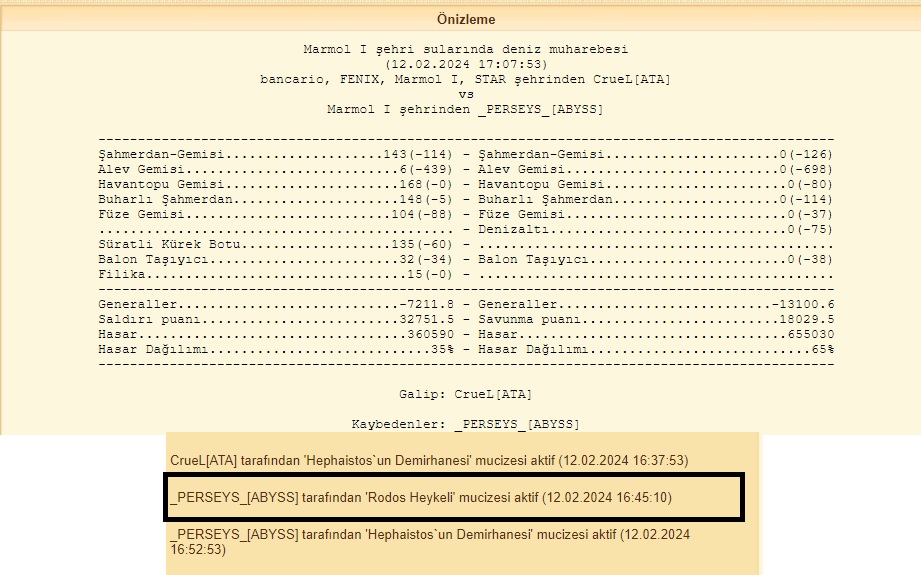Click the Generaller value -7211.8
Viewport: 921px width, 575px height.
[426, 304]
